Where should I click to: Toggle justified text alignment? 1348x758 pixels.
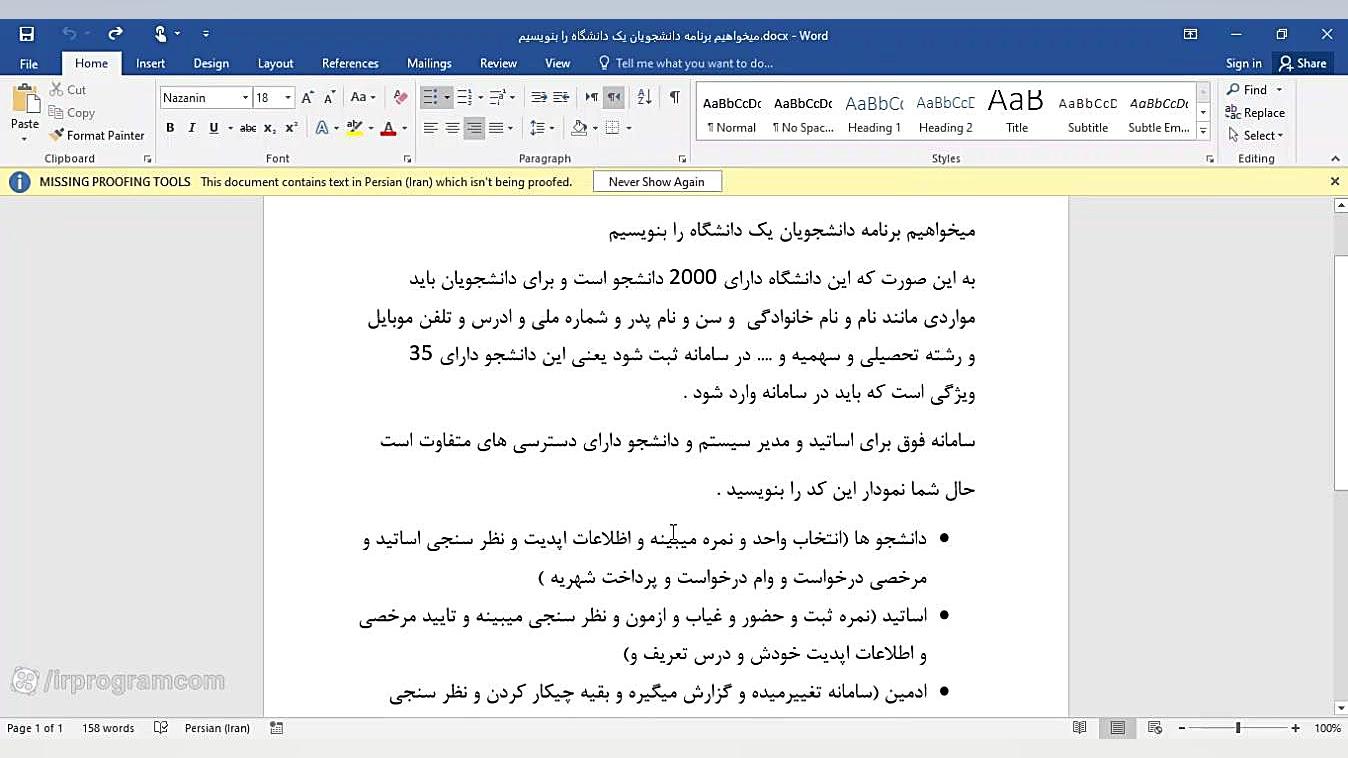[496, 128]
